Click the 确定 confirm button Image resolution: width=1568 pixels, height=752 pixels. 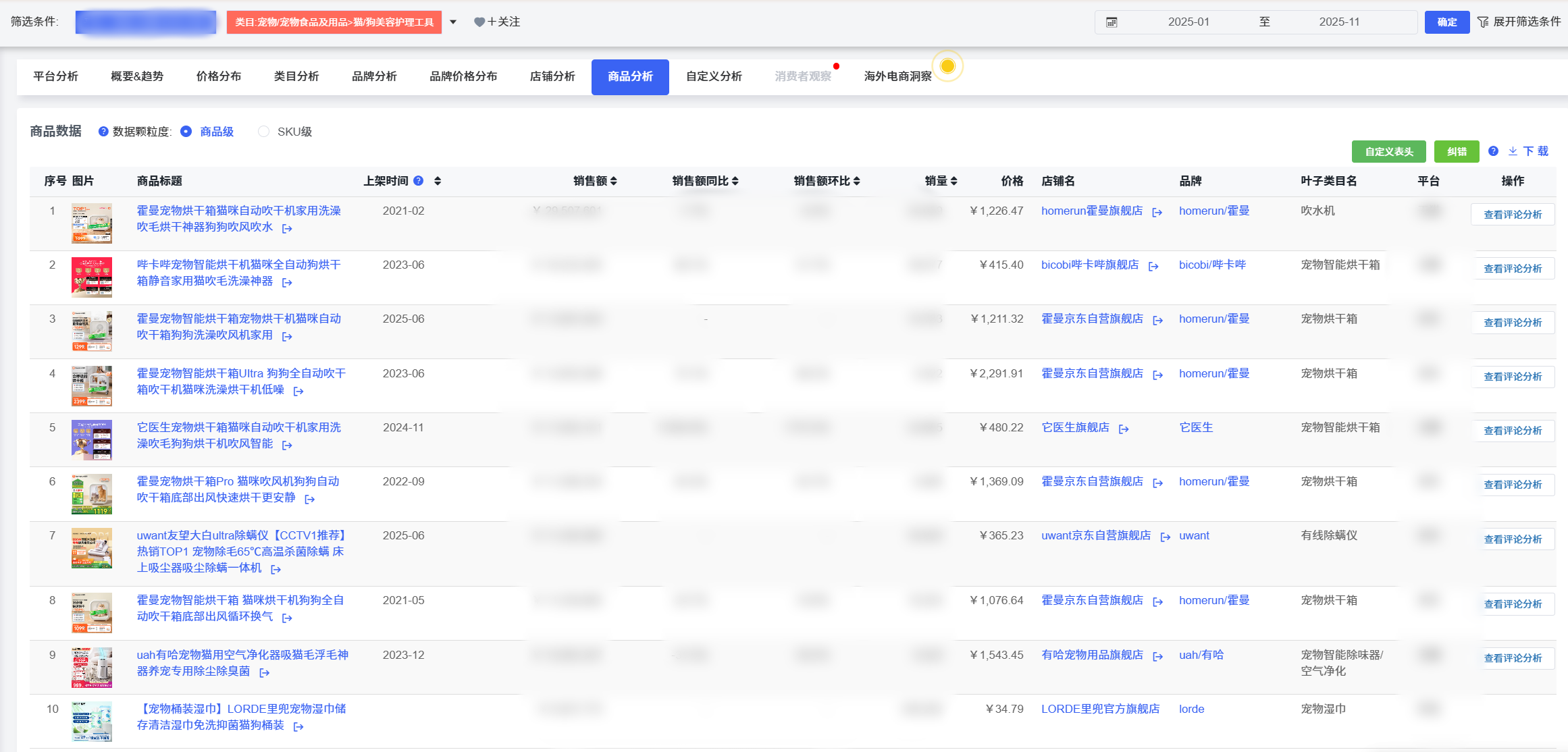1446,22
